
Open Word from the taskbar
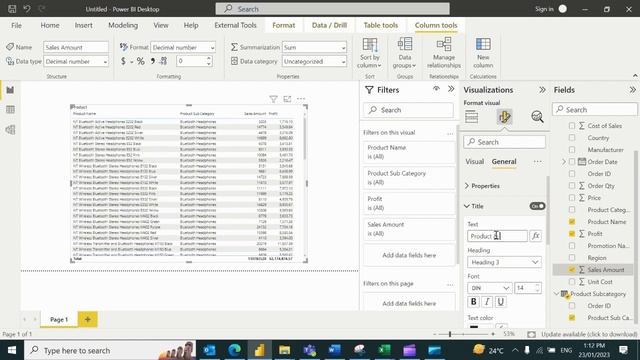pyautogui.click(x=334, y=350)
